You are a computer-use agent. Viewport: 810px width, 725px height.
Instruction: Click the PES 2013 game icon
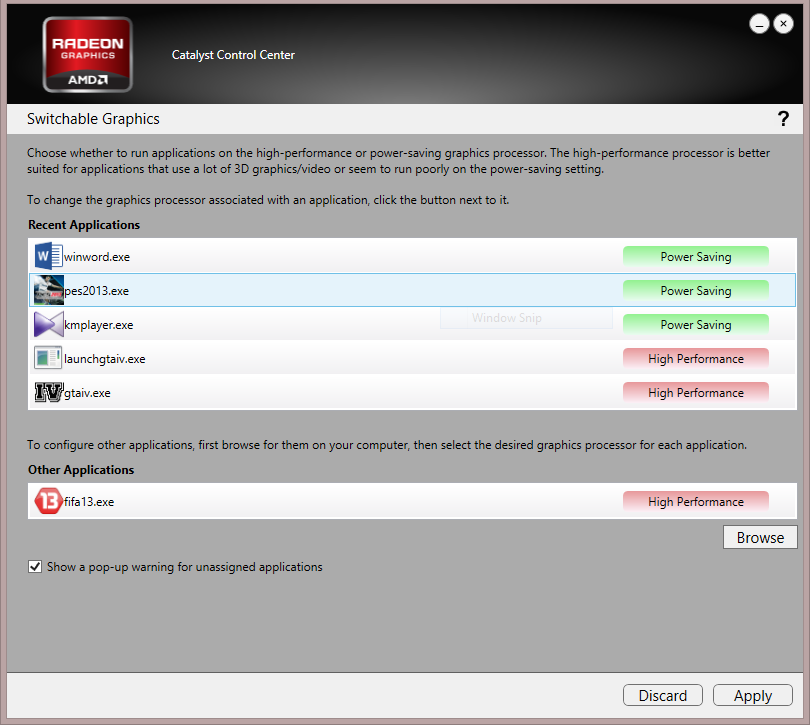[48, 291]
